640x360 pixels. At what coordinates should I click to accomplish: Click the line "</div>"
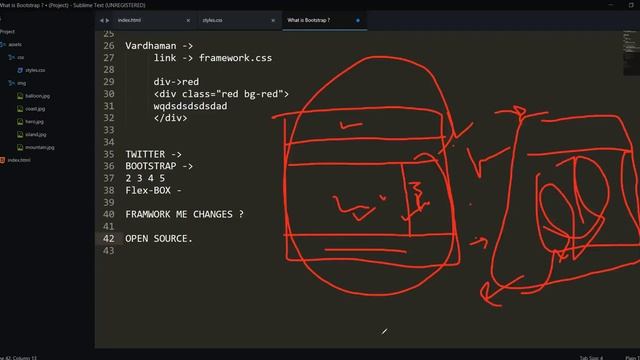tap(170, 118)
